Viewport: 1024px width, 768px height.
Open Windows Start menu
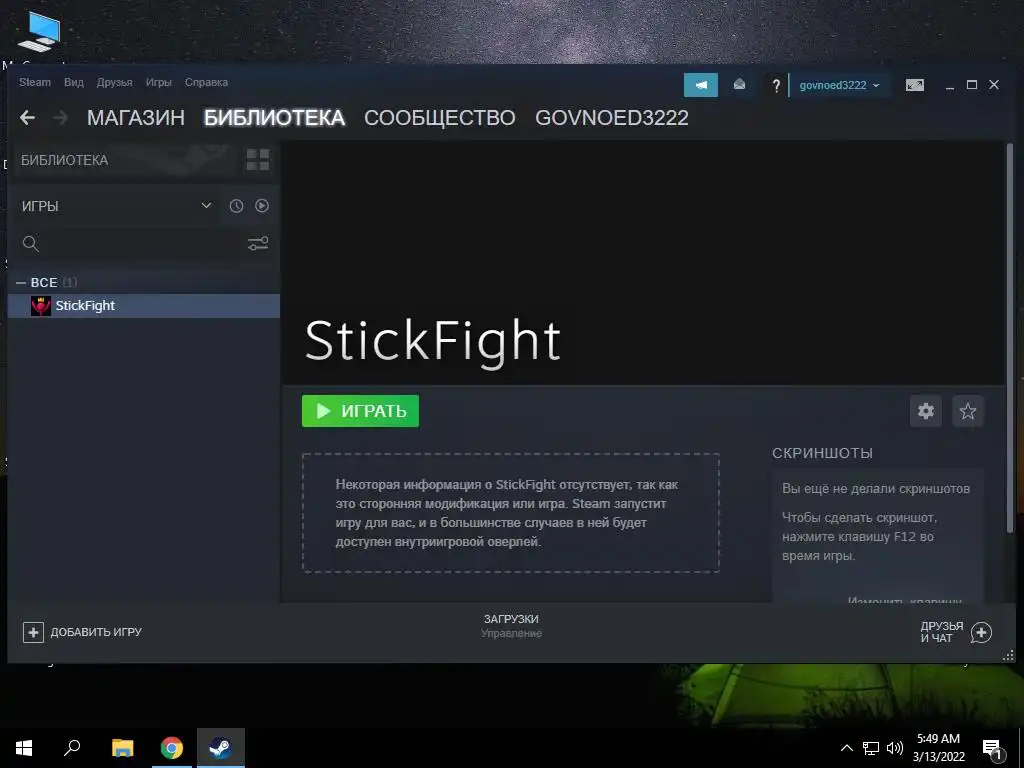click(x=24, y=748)
